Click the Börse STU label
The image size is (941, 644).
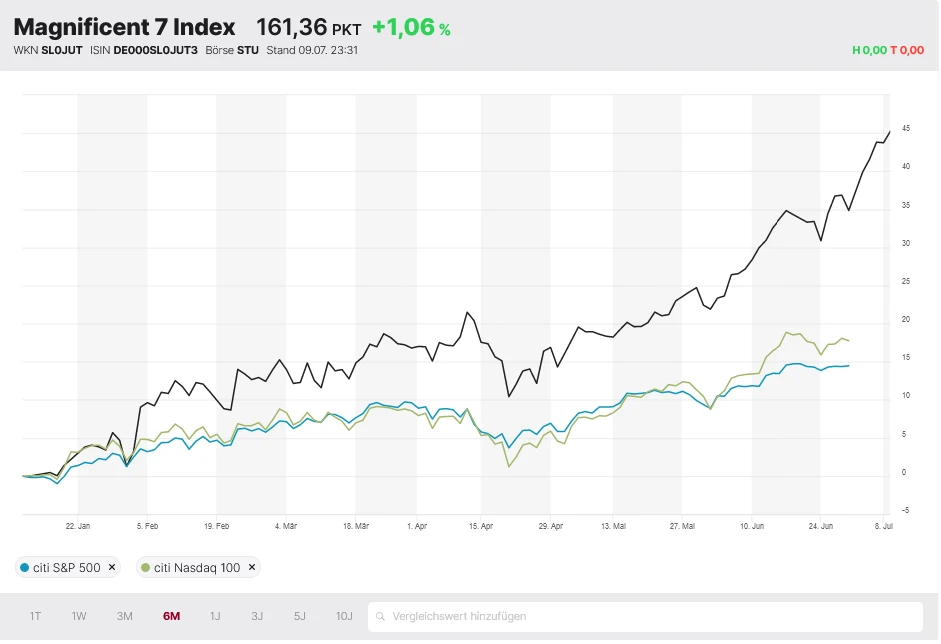[231, 48]
